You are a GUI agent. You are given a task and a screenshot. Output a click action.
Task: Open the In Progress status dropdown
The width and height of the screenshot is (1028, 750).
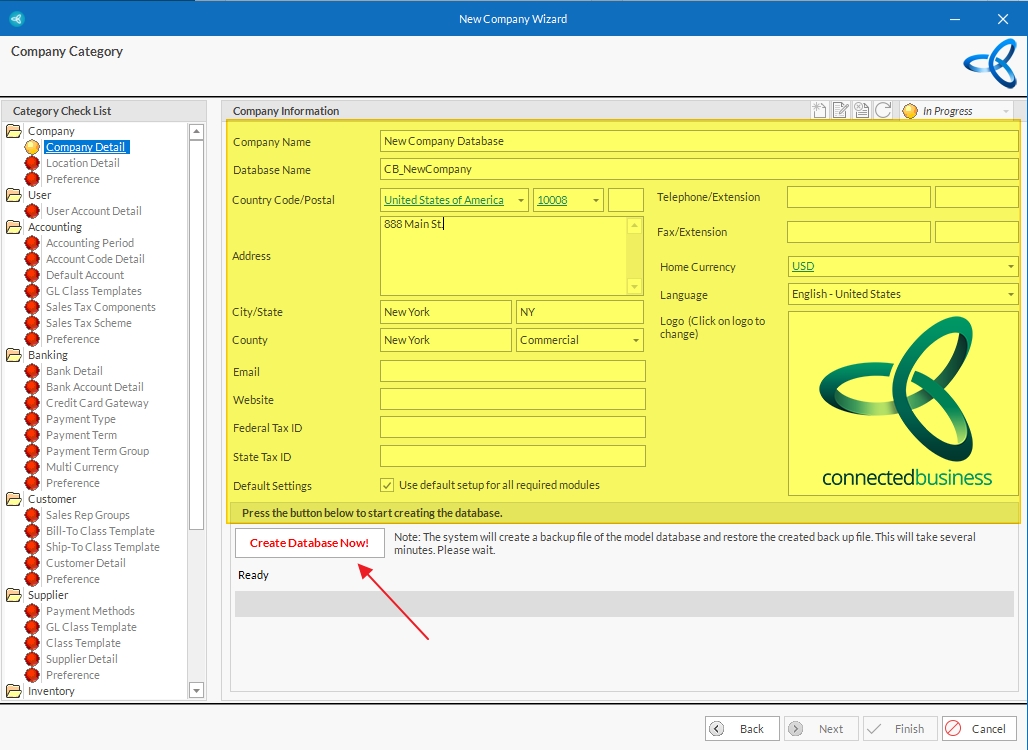coord(1003,111)
